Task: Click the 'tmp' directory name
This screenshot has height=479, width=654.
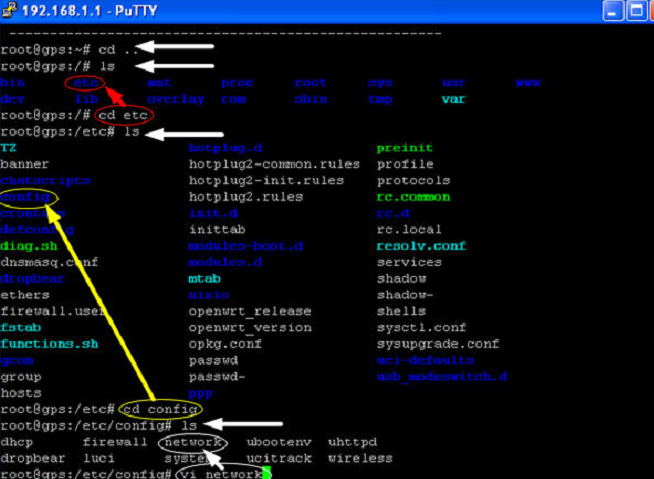Action: (380, 99)
